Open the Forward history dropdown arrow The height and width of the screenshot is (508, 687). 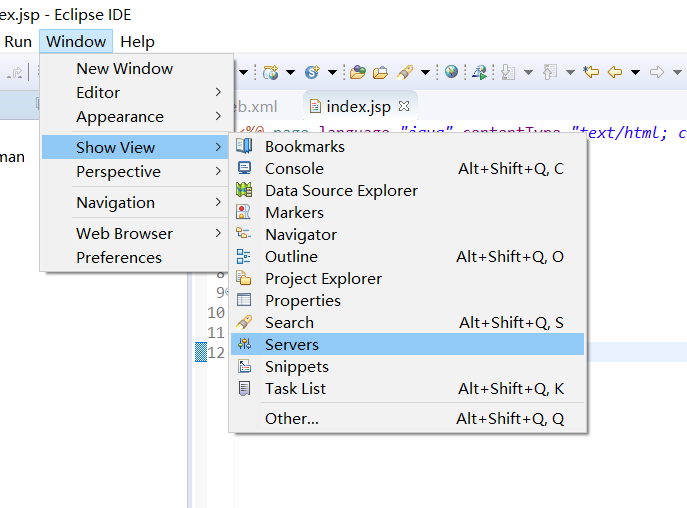(677, 72)
